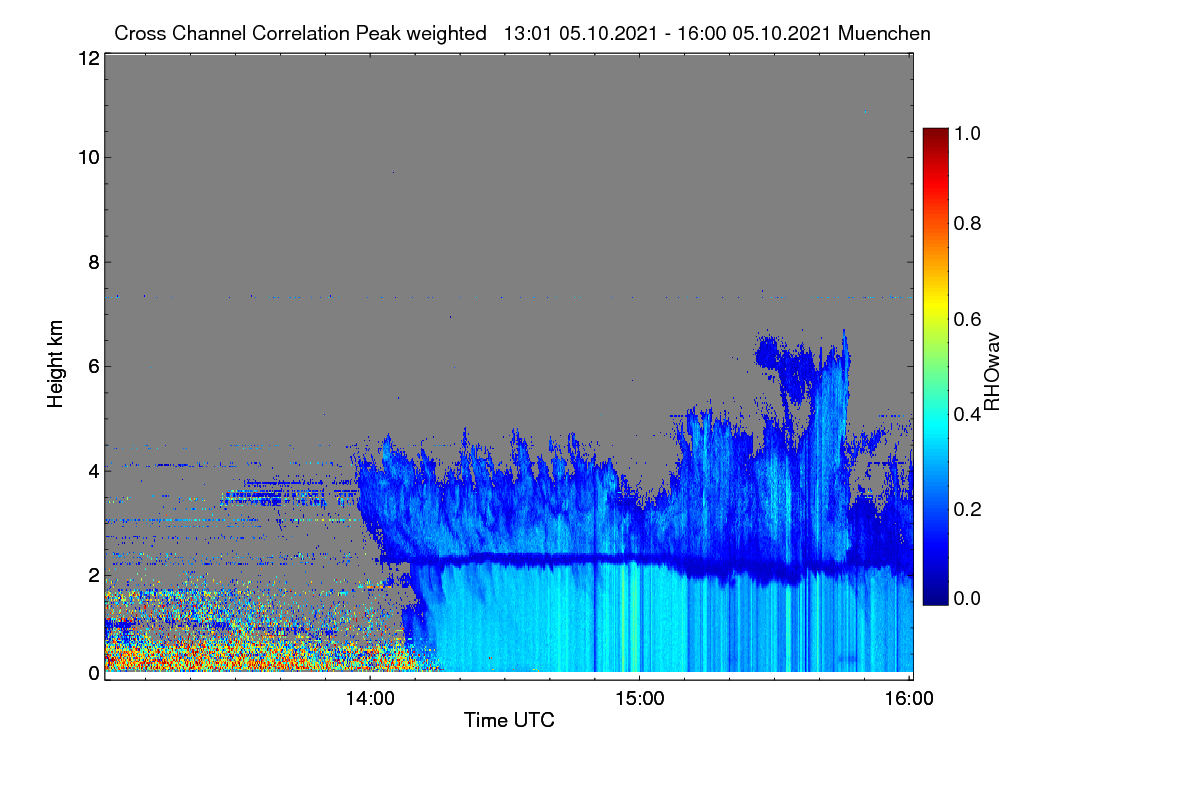1200x800 pixels.
Task: Click the 4 height axis label
Action: [x=92, y=469]
